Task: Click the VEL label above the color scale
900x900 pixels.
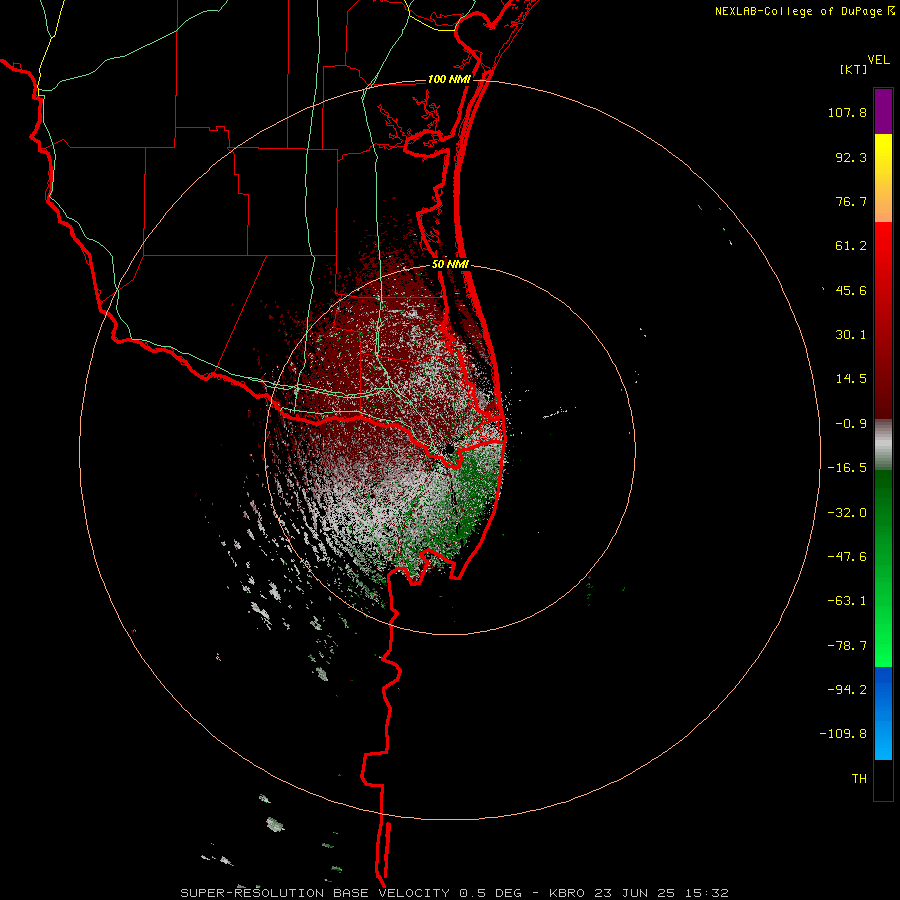Action: click(x=878, y=60)
